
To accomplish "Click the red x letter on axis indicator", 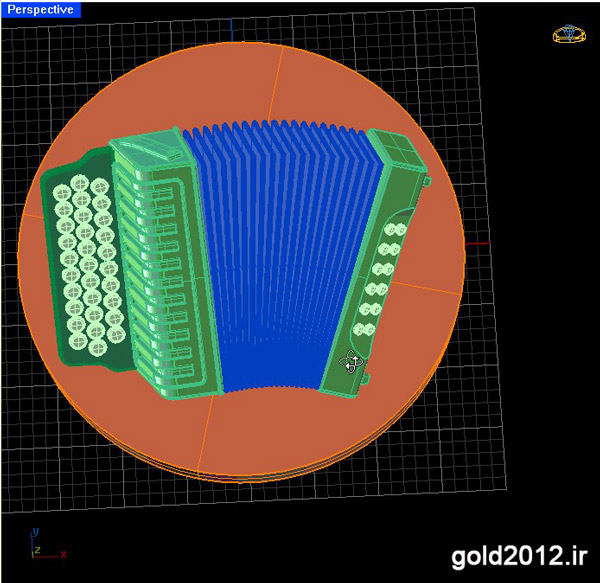I will [64, 553].
